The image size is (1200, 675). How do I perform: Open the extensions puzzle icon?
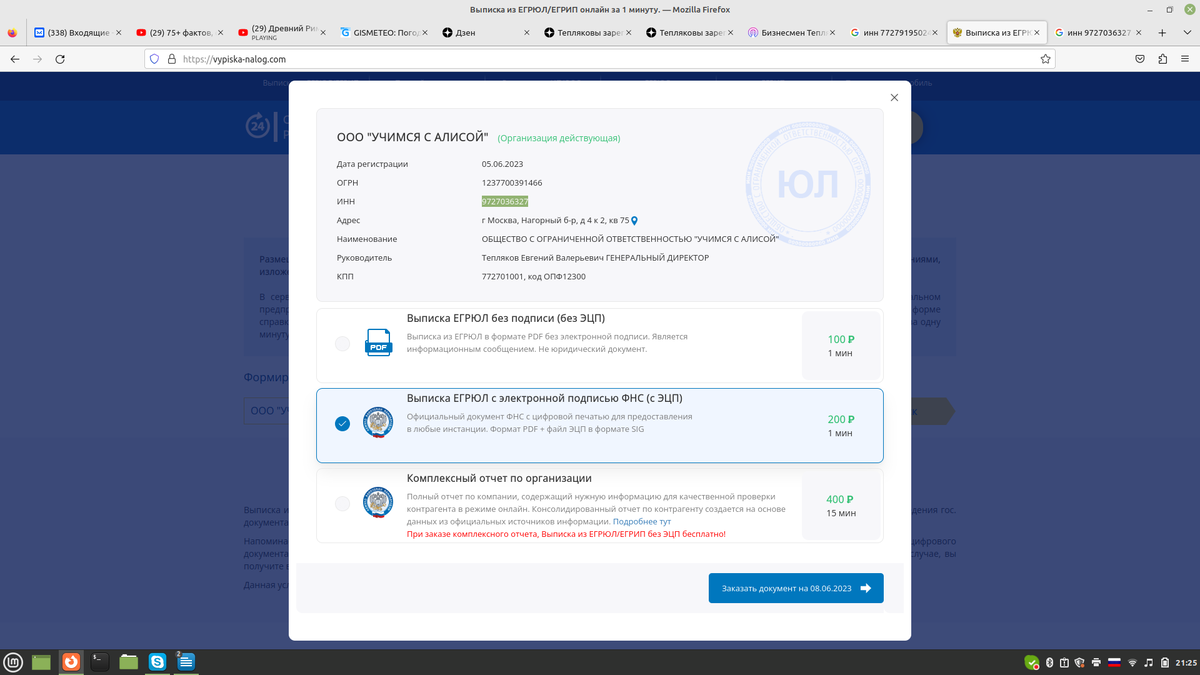[x=1163, y=59]
